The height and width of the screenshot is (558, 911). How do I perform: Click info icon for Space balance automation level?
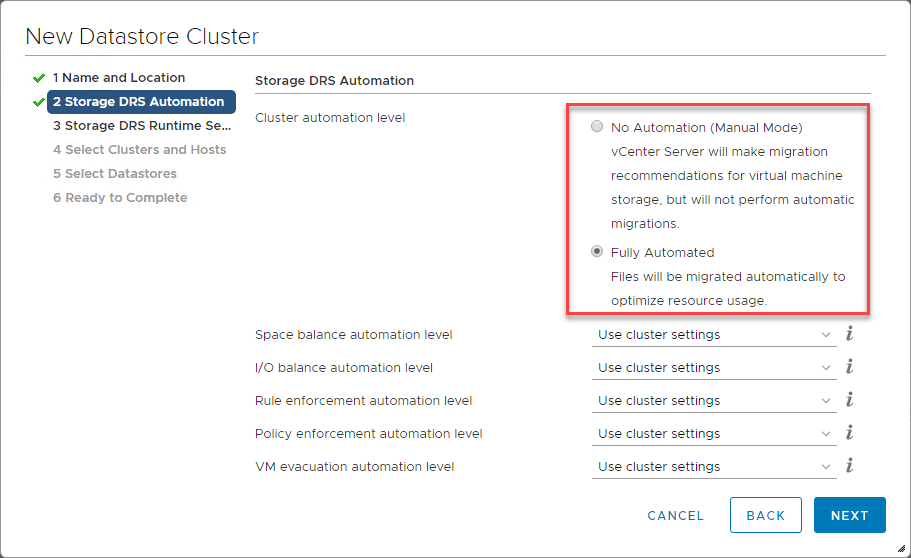(849, 334)
